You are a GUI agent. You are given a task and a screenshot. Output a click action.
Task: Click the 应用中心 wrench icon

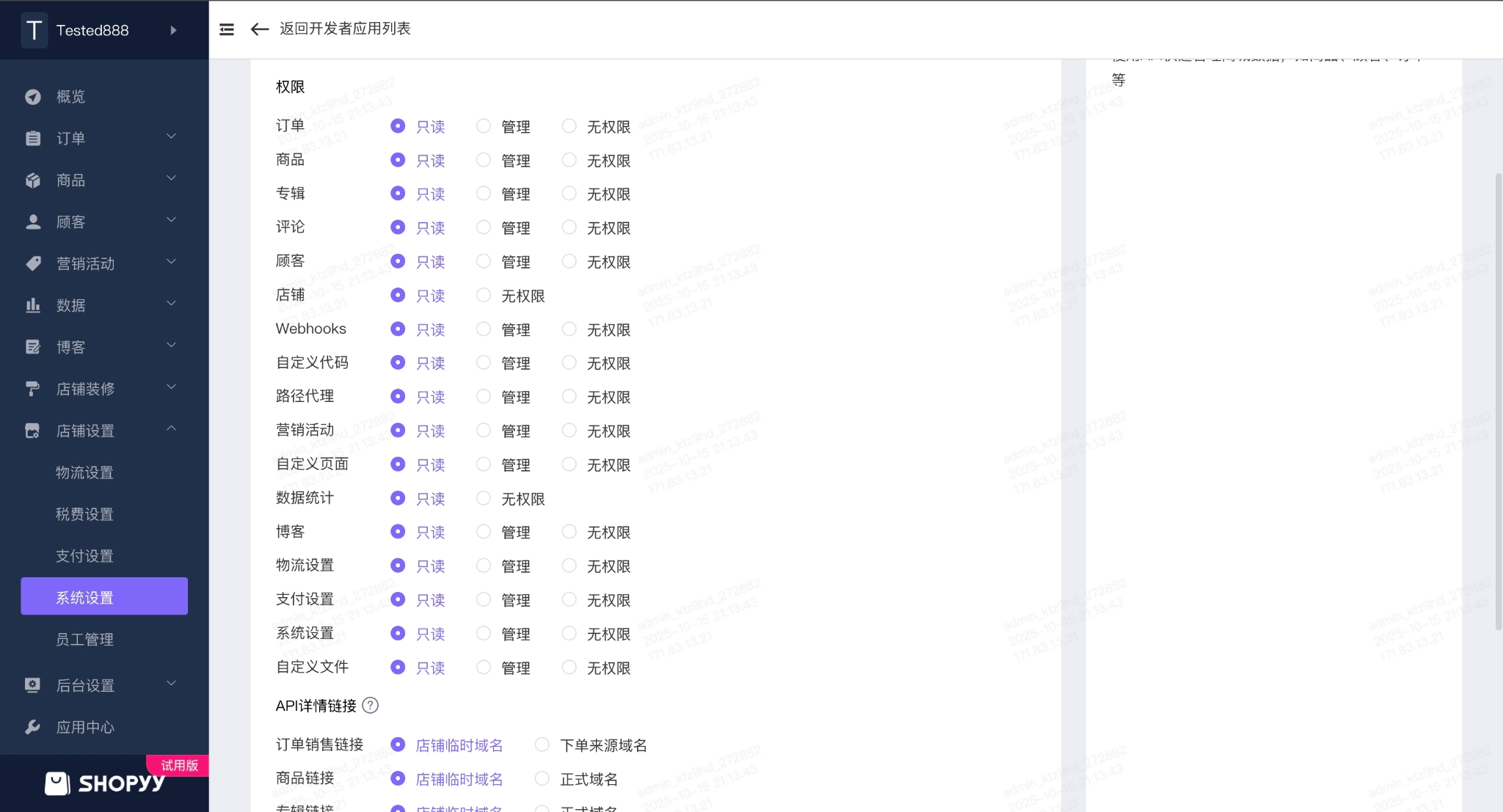33,727
